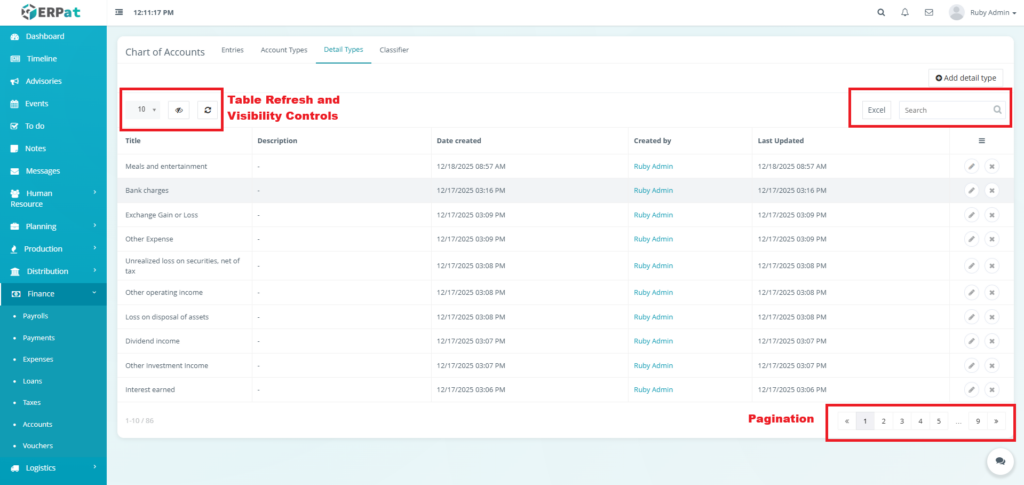Click the top bar search magnifier icon

(881, 13)
